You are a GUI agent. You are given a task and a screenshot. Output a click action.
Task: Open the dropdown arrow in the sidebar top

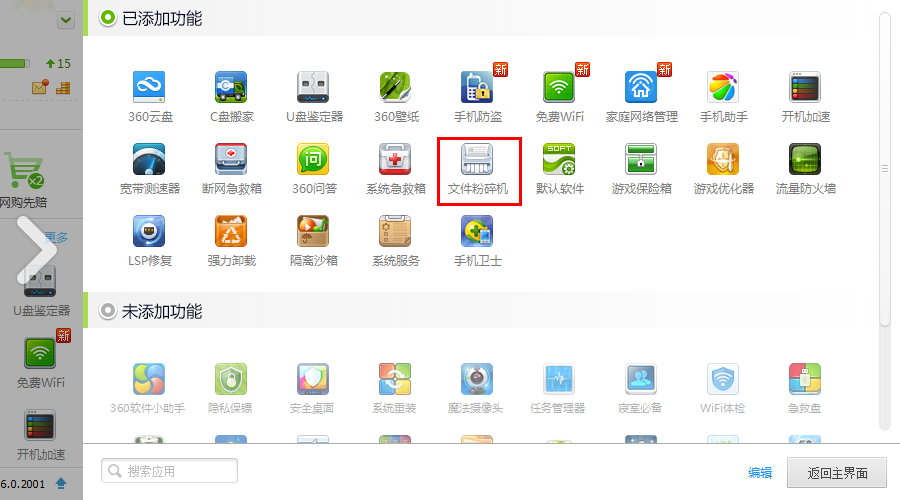65,21
